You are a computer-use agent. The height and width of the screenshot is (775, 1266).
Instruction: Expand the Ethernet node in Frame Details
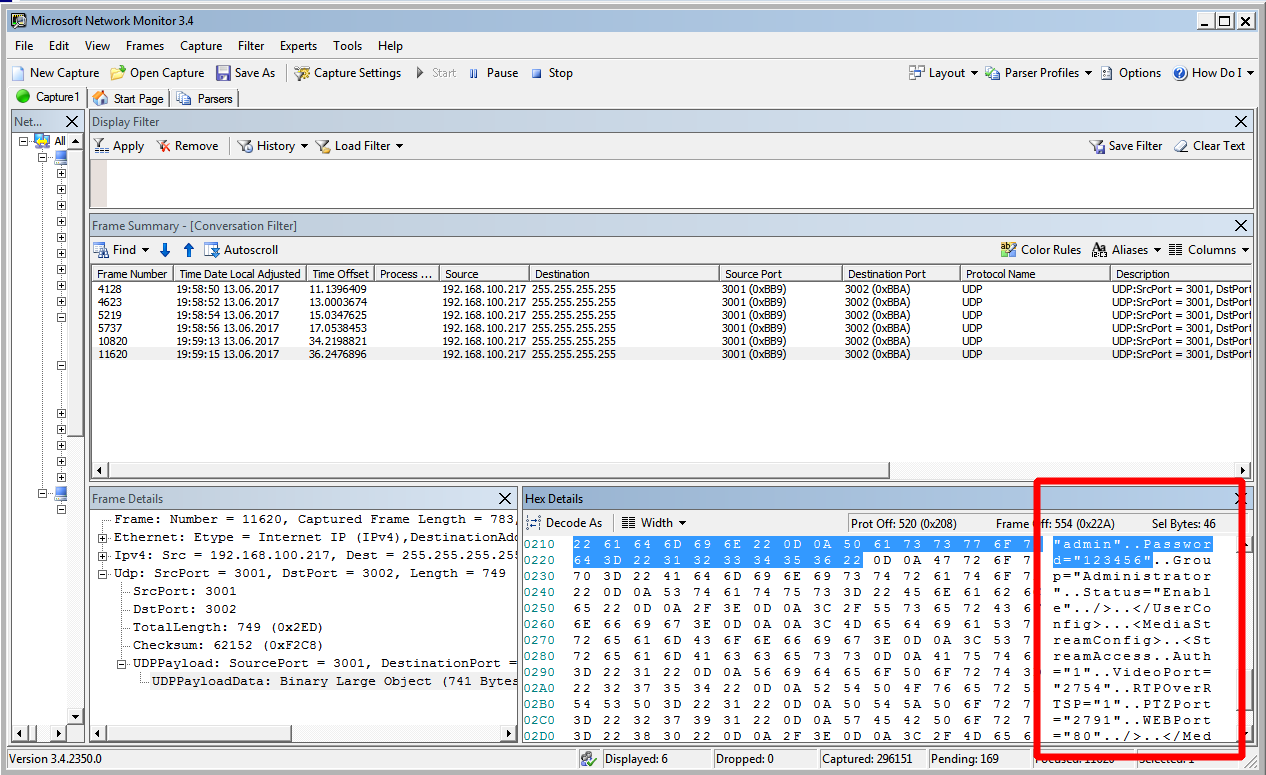click(103, 538)
